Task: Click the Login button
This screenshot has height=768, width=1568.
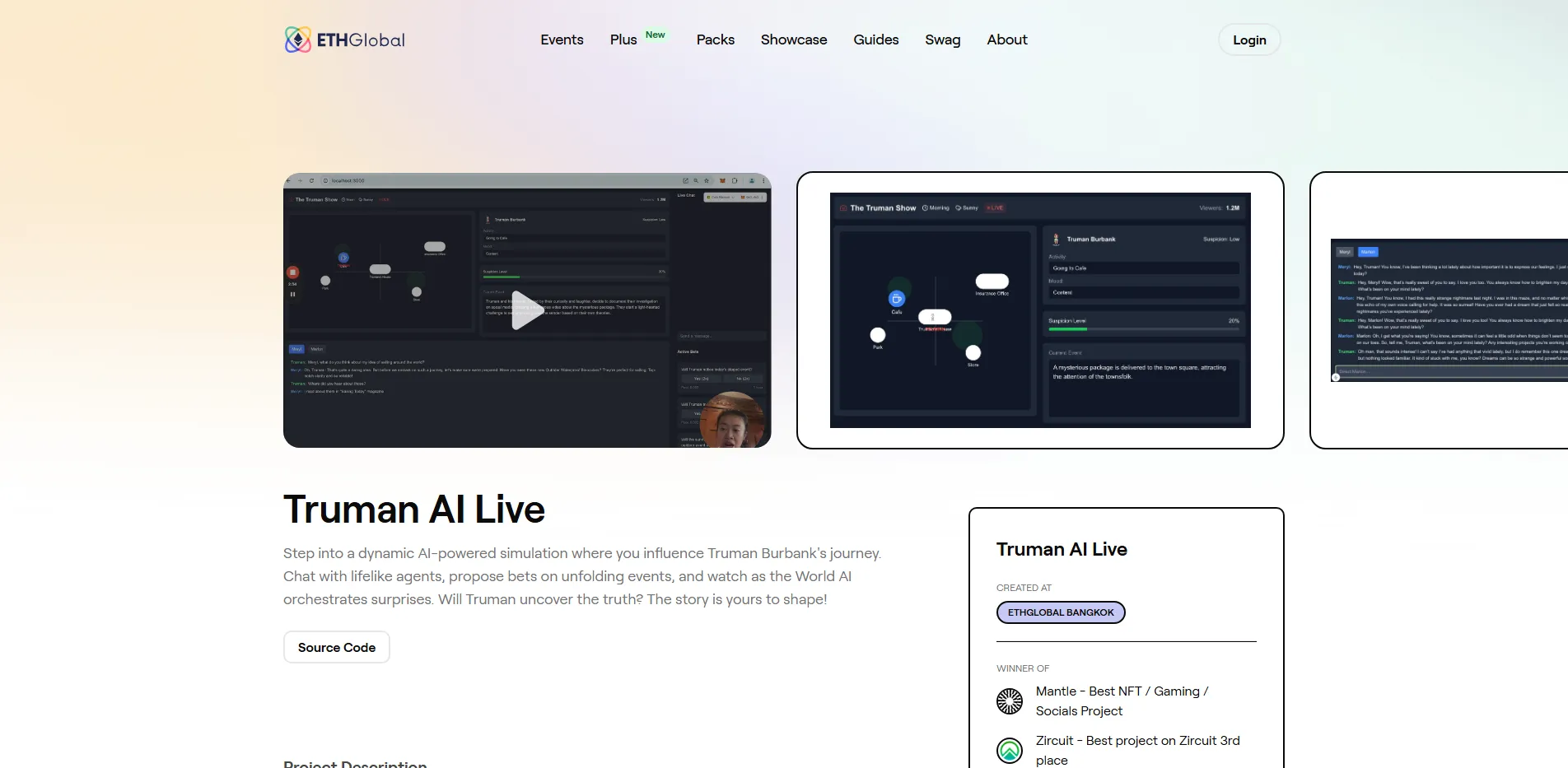Action: click(1248, 40)
